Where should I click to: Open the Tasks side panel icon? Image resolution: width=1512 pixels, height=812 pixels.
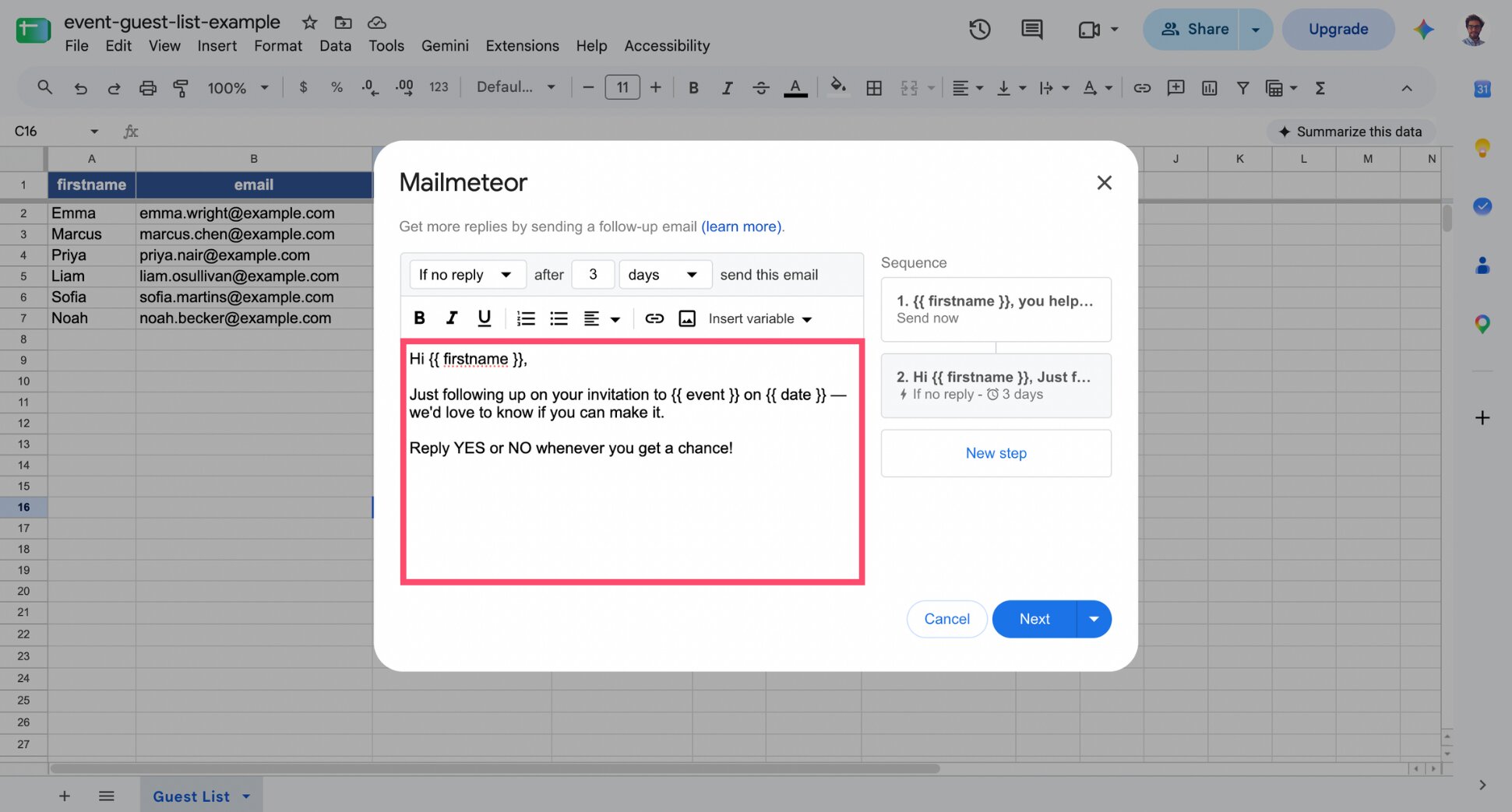(1482, 206)
